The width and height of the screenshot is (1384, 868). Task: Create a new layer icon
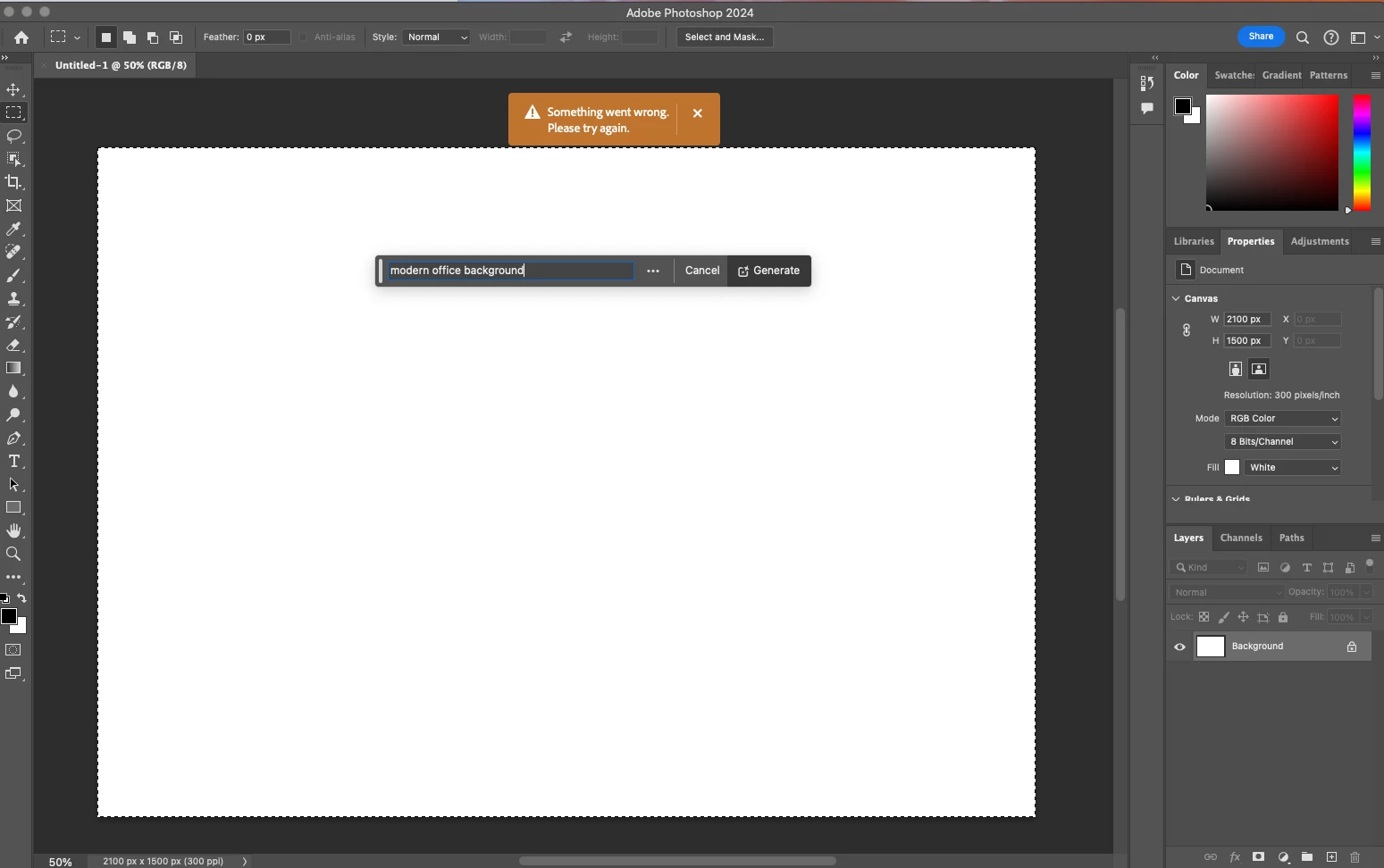pyautogui.click(x=1331, y=857)
